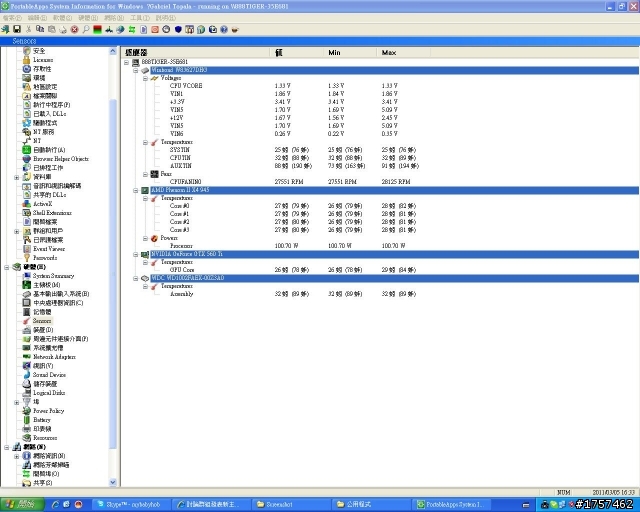This screenshot has width=640, height=512.
Task: Click the Min column header
Action: pyautogui.click(x=350, y=53)
